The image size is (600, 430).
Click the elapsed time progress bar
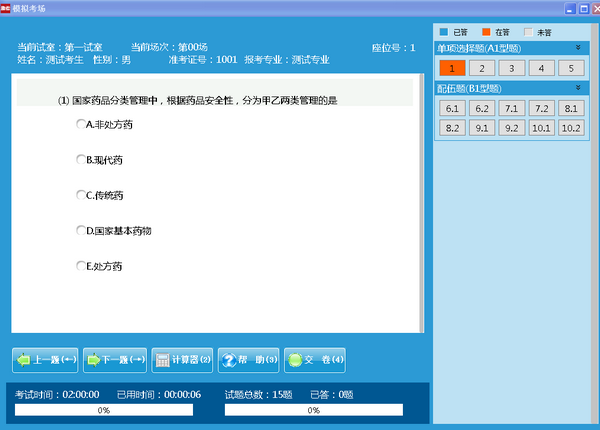(x=103, y=410)
